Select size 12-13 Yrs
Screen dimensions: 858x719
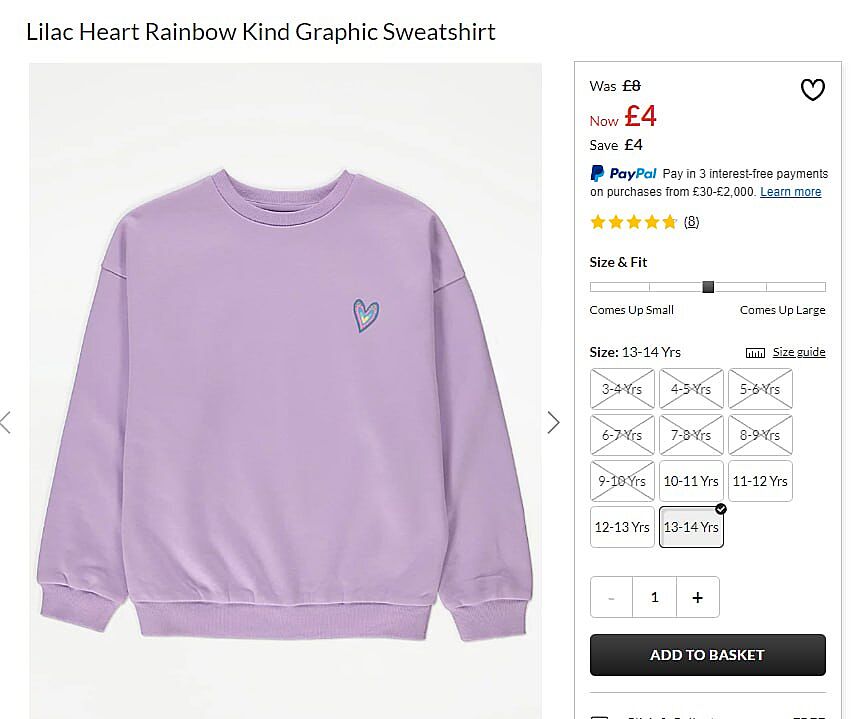tap(622, 527)
